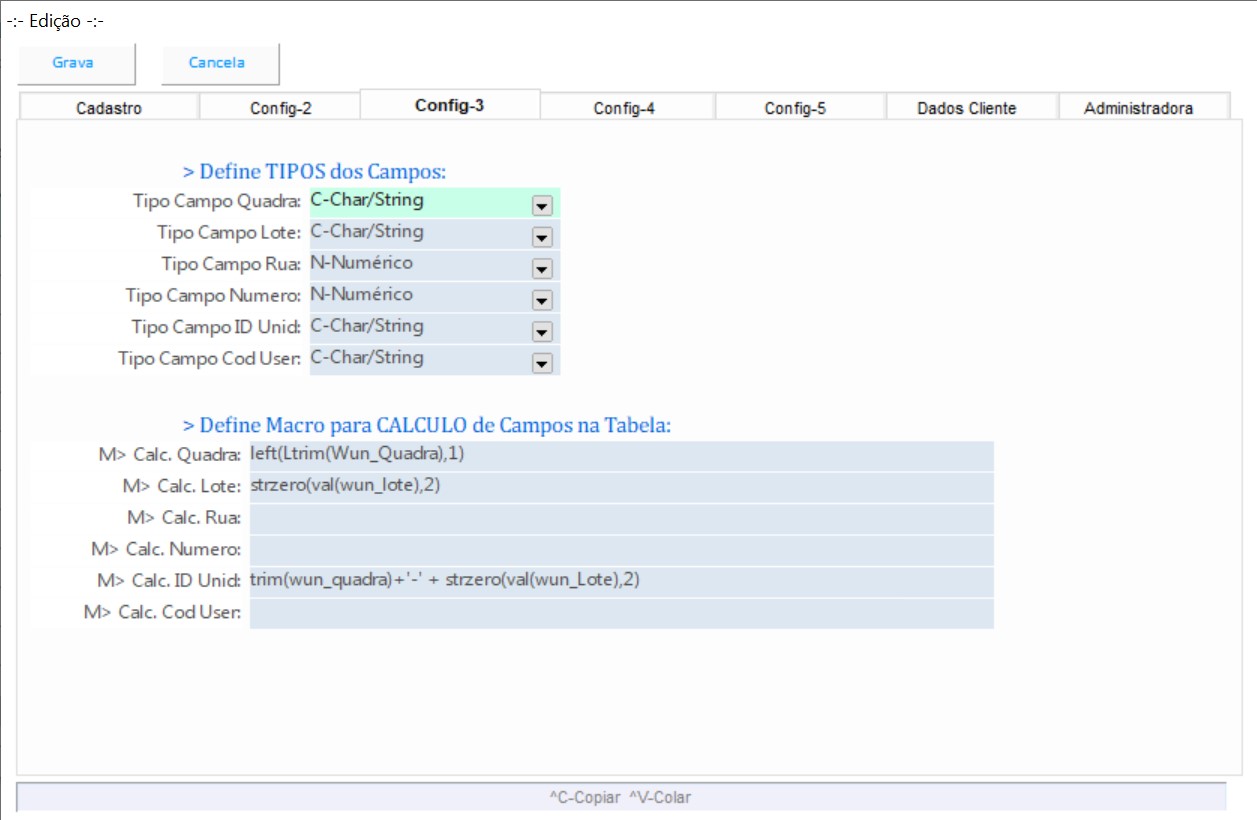Image resolution: width=1257 pixels, height=820 pixels.
Task: Switch to the Cadastro tab
Action: click(109, 108)
